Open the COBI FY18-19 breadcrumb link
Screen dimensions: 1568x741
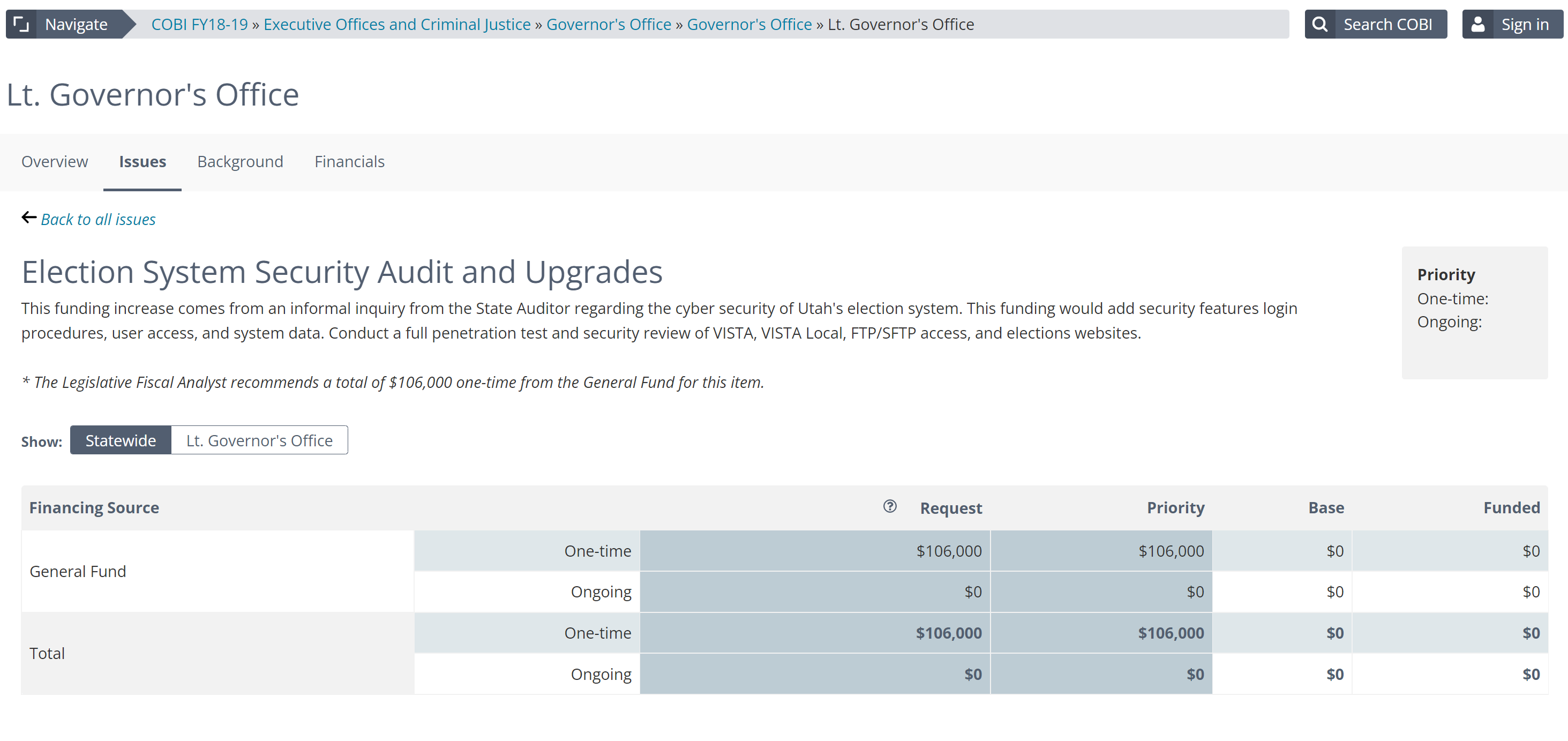pyautogui.click(x=200, y=24)
